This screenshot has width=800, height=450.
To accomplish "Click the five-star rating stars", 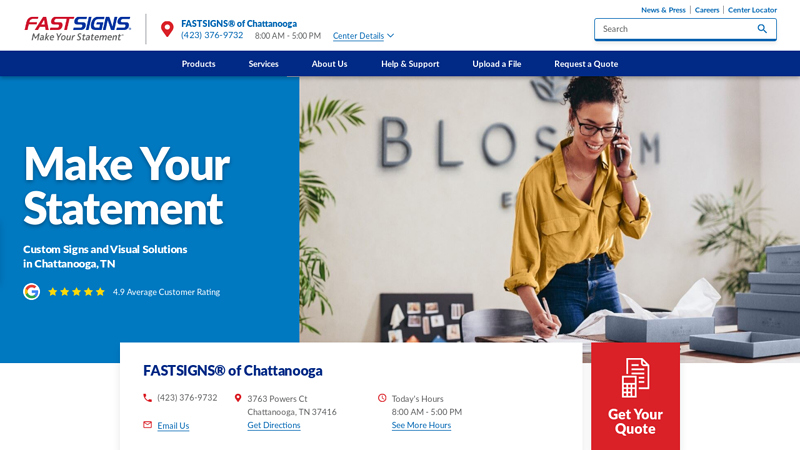I will click(76, 292).
